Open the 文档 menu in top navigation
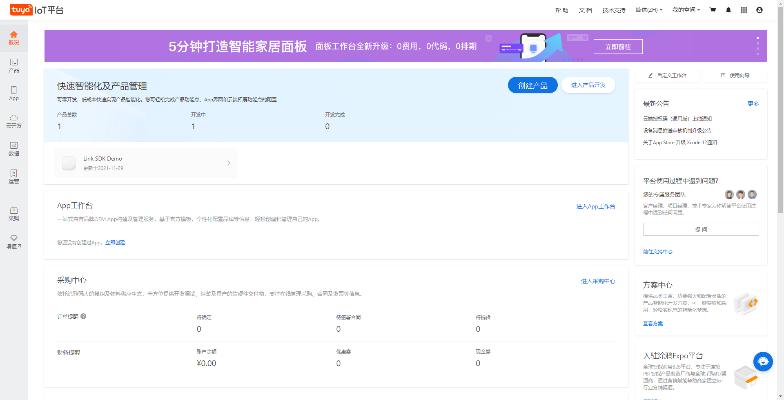This screenshot has height=400, width=784. point(587,9)
